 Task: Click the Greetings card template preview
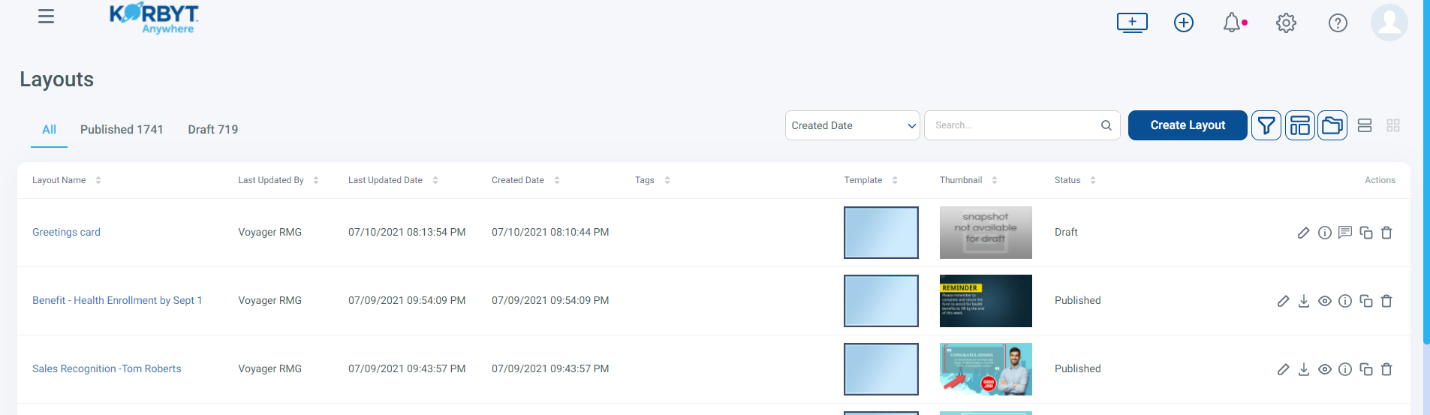(x=881, y=232)
